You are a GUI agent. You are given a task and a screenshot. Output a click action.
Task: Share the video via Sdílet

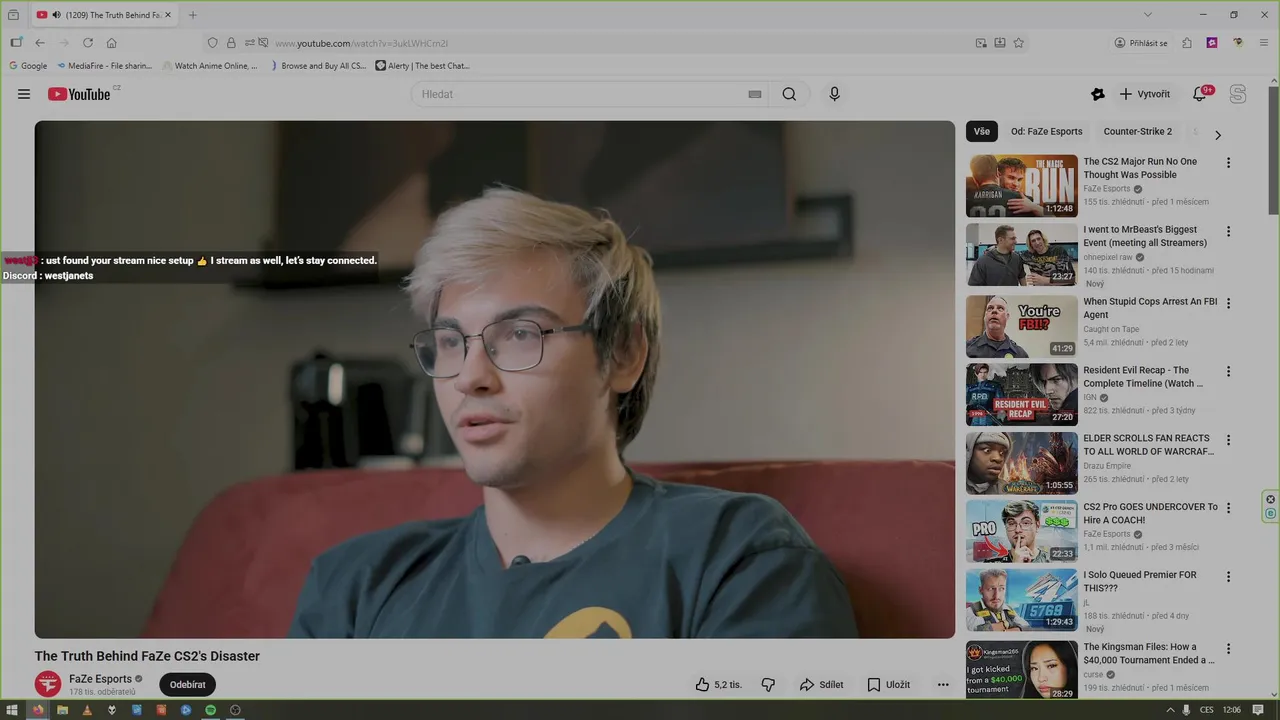[821, 685]
